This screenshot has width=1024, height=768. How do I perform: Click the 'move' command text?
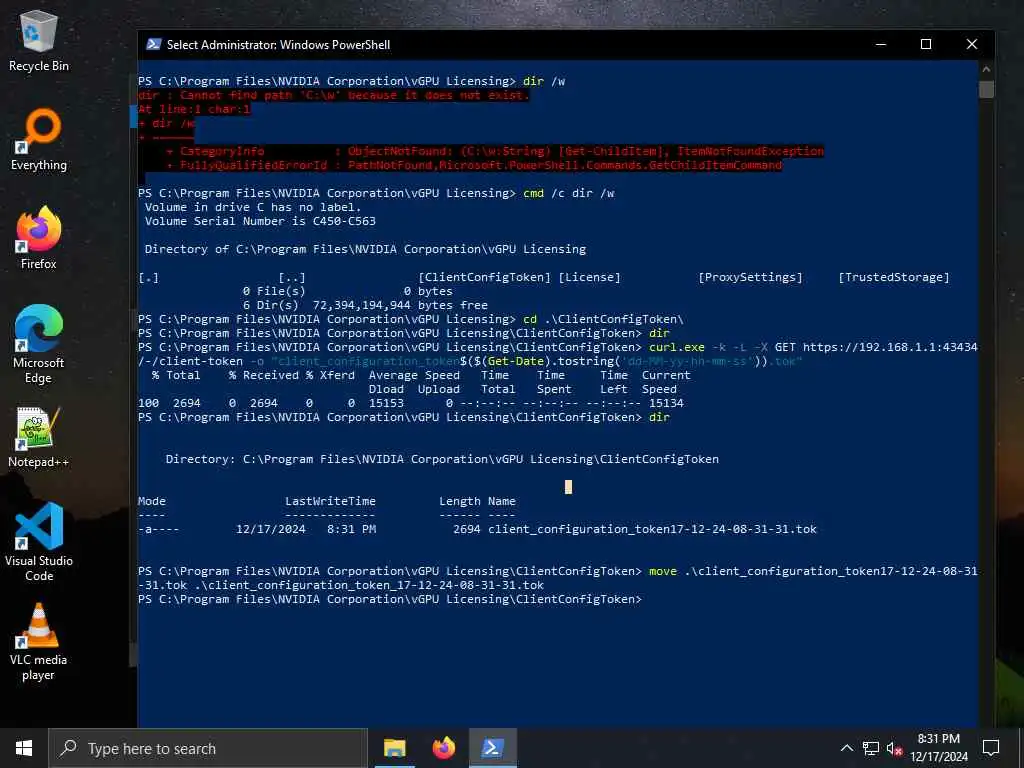tap(663, 571)
